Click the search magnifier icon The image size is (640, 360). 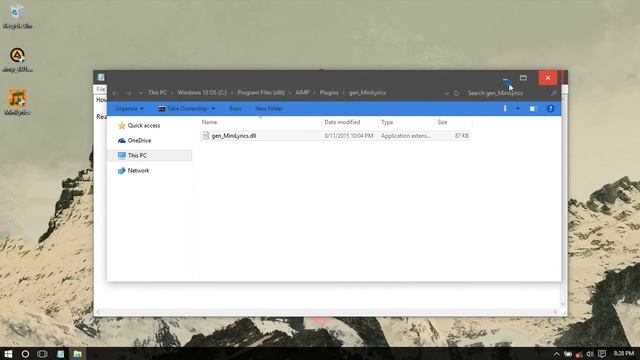pos(554,93)
